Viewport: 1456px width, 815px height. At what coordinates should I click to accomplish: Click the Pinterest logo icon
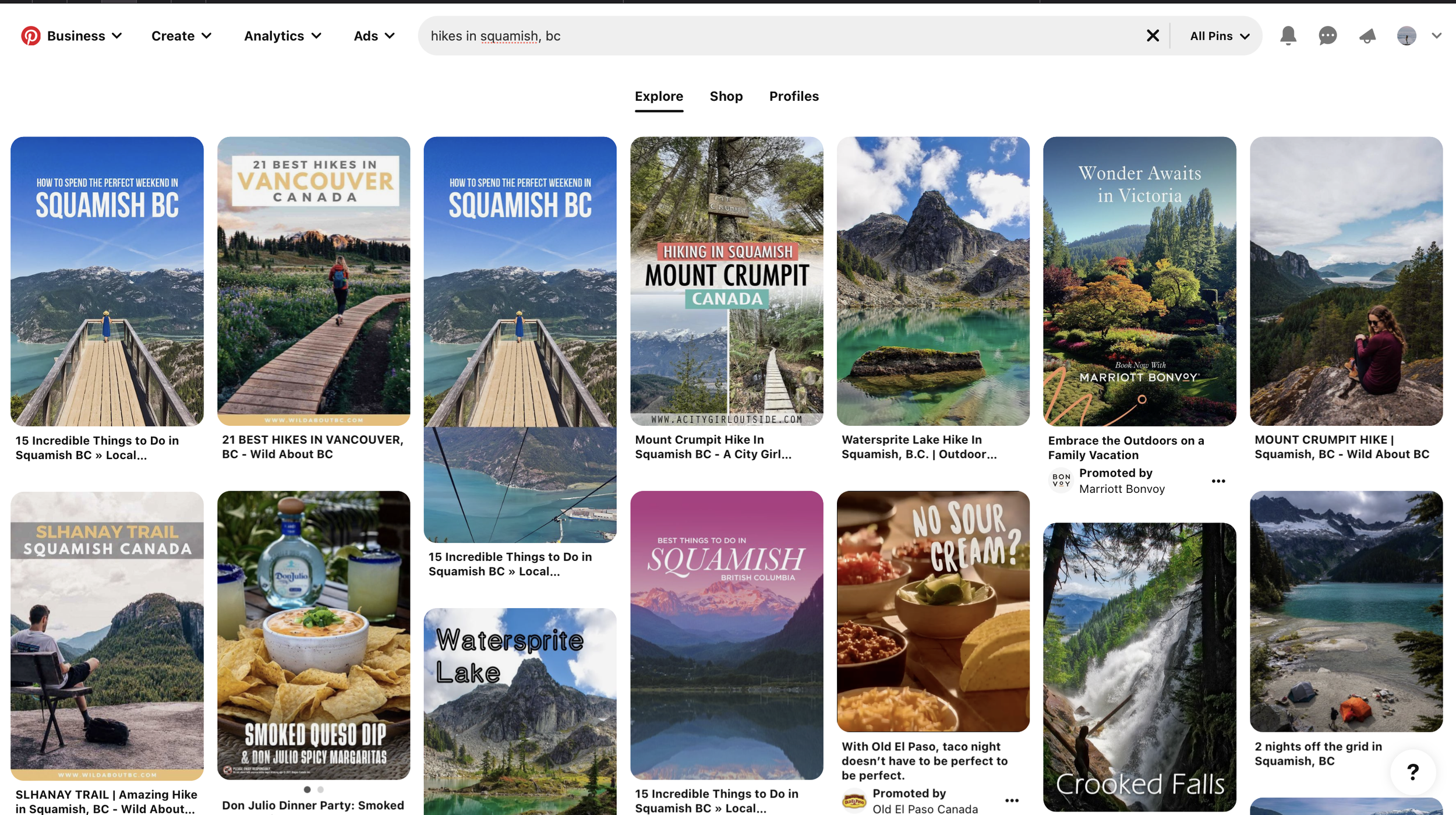[x=30, y=36]
